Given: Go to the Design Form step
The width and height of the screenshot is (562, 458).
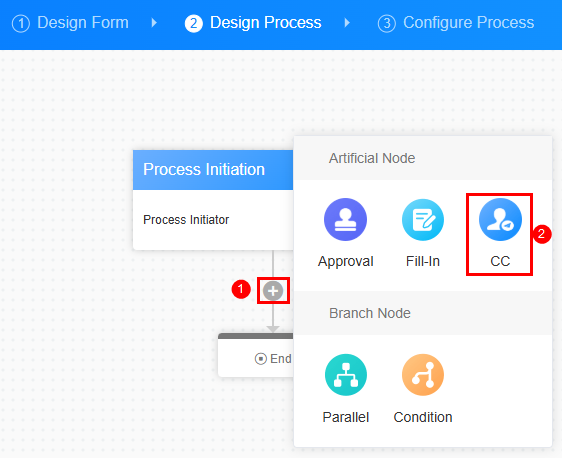Looking at the screenshot, I should click(x=83, y=23).
